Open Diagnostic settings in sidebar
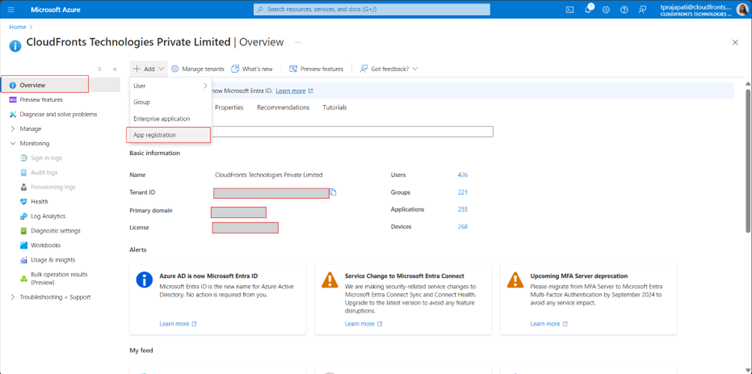This screenshot has width=752, height=374. pyautogui.click(x=56, y=231)
